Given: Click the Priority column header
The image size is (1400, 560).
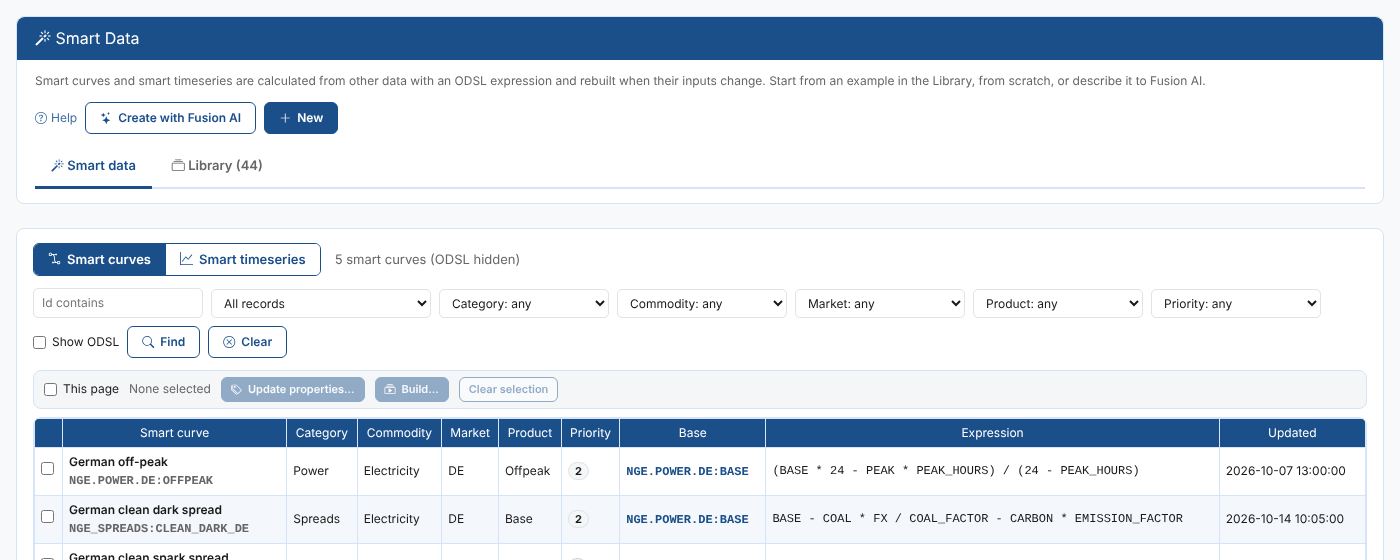Looking at the screenshot, I should [x=590, y=433].
